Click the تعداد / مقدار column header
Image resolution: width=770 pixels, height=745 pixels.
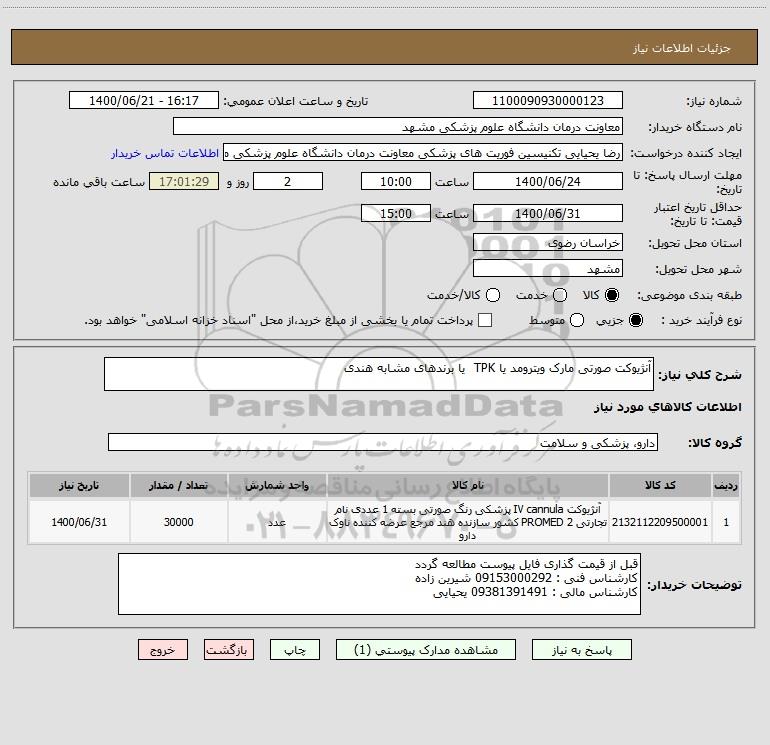178,486
